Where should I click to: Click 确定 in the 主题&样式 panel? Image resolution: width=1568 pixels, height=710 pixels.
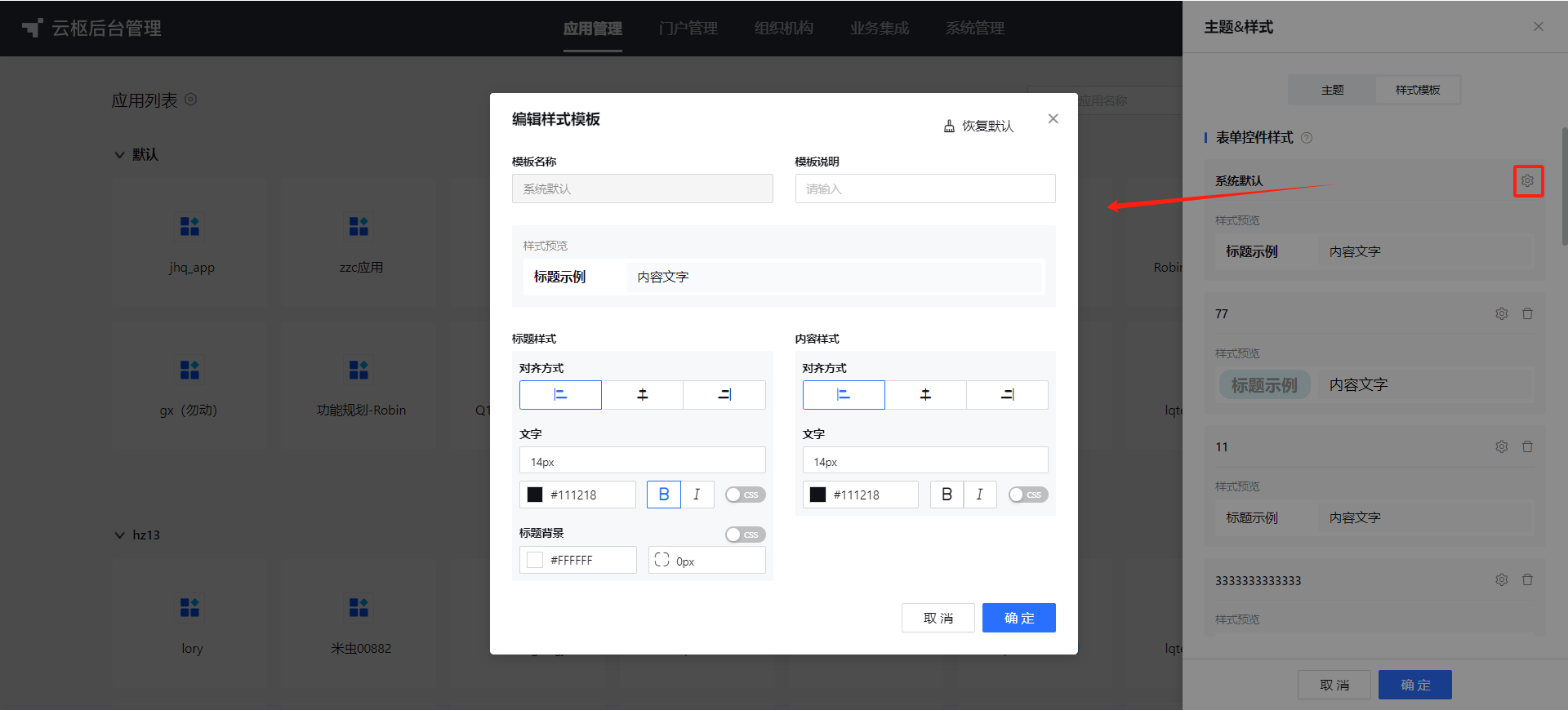pyautogui.click(x=1415, y=685)
